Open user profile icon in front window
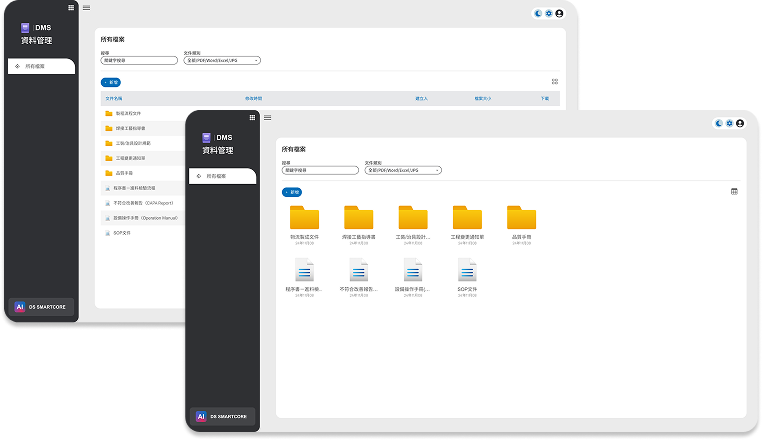The height and width of the screenshot is (440, 762). [x=741, y=123]
